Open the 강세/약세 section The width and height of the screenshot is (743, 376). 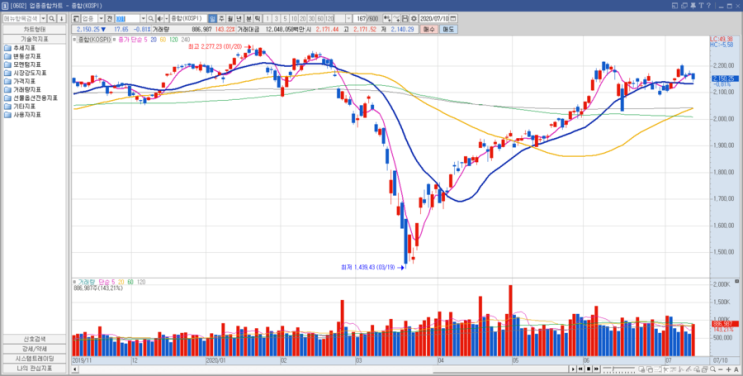tap(34, 348)
